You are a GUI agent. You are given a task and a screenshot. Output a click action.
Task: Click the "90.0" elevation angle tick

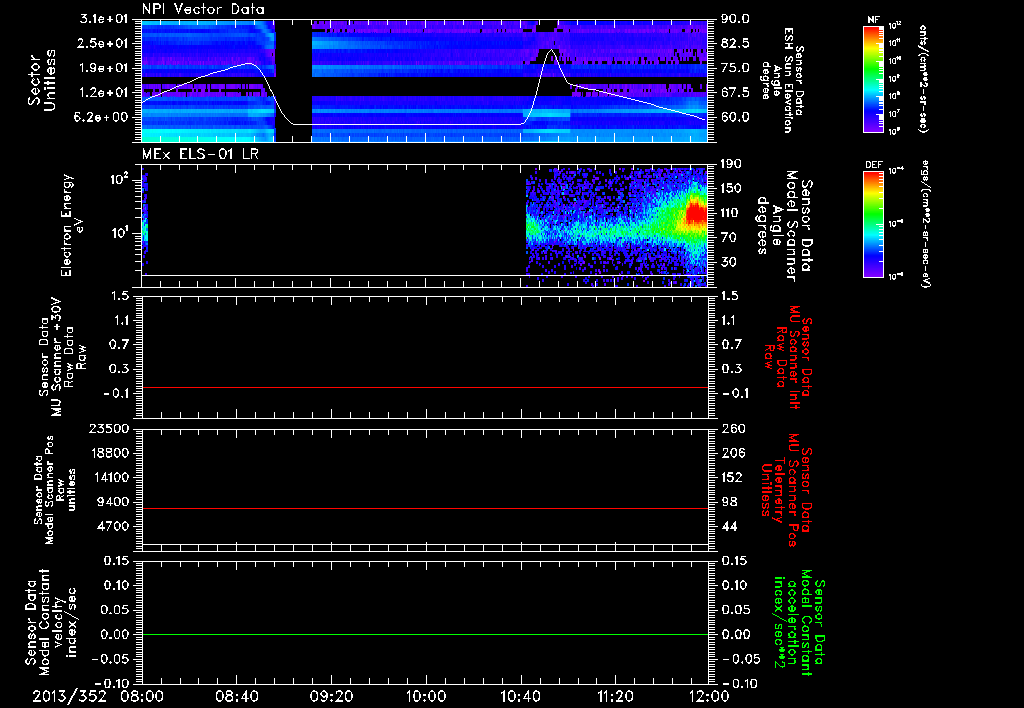click(x=735, y=20)
